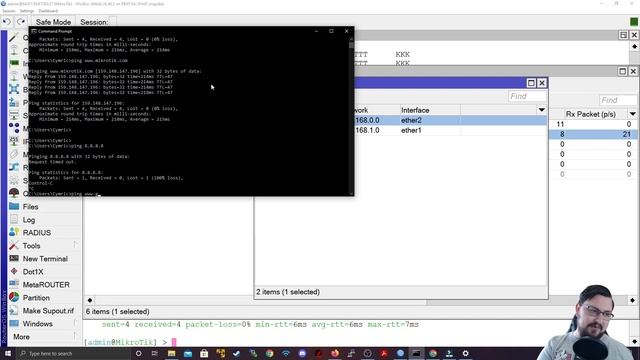Viewport: 640px width, 360px height.
Task: Click Make Supout.rif in sidebar
Action: tap(48, 311)
